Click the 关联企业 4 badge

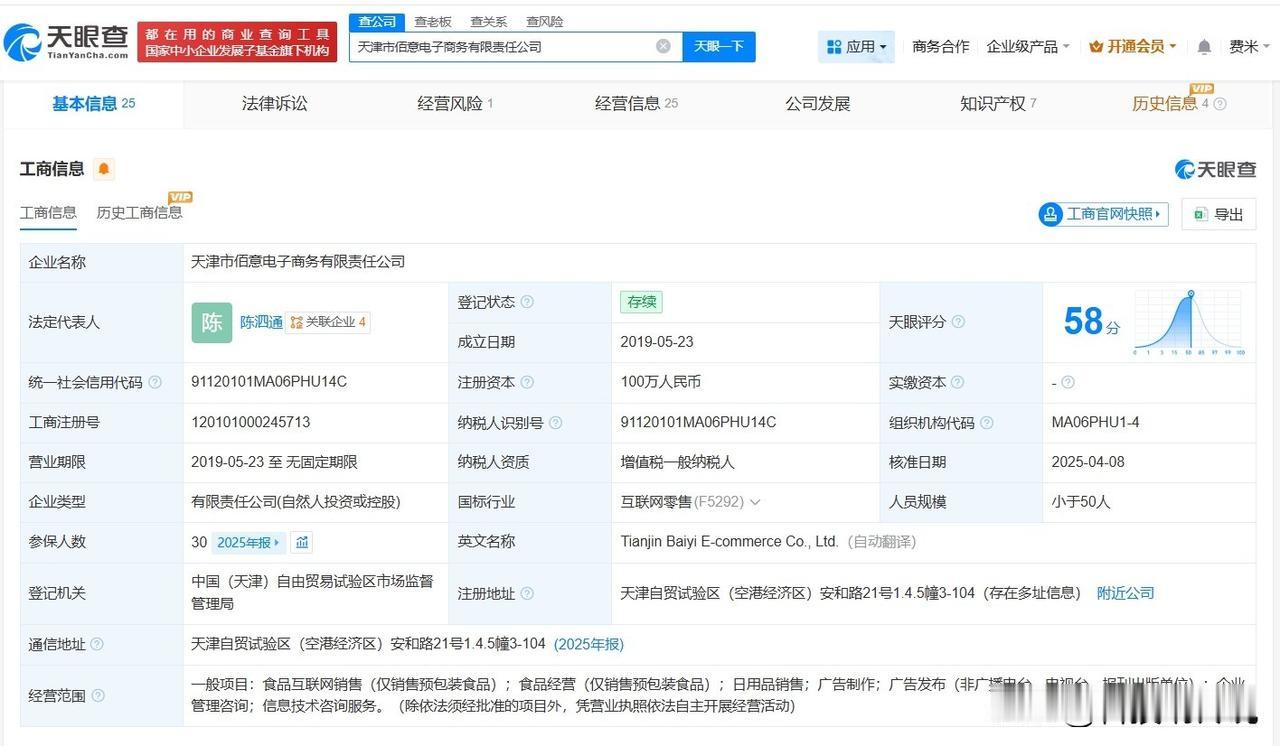coord(328,323)
